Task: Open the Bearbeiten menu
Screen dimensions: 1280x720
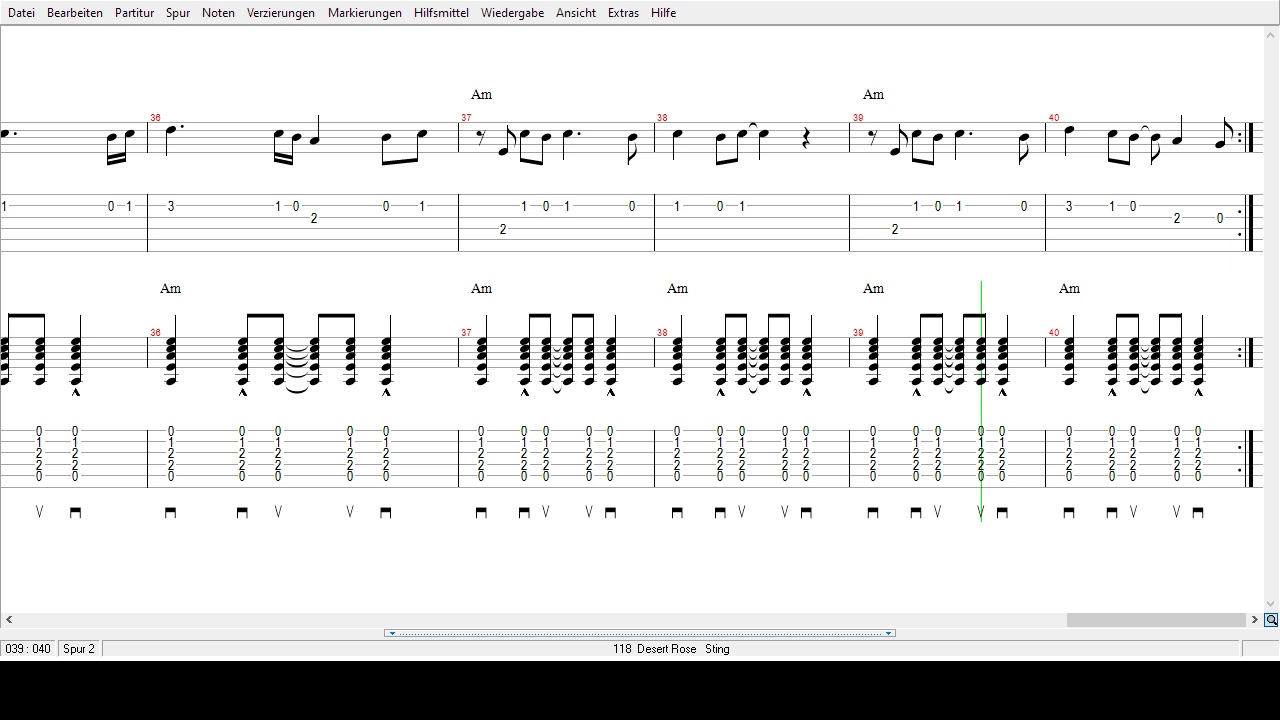Action: [75, 13]
